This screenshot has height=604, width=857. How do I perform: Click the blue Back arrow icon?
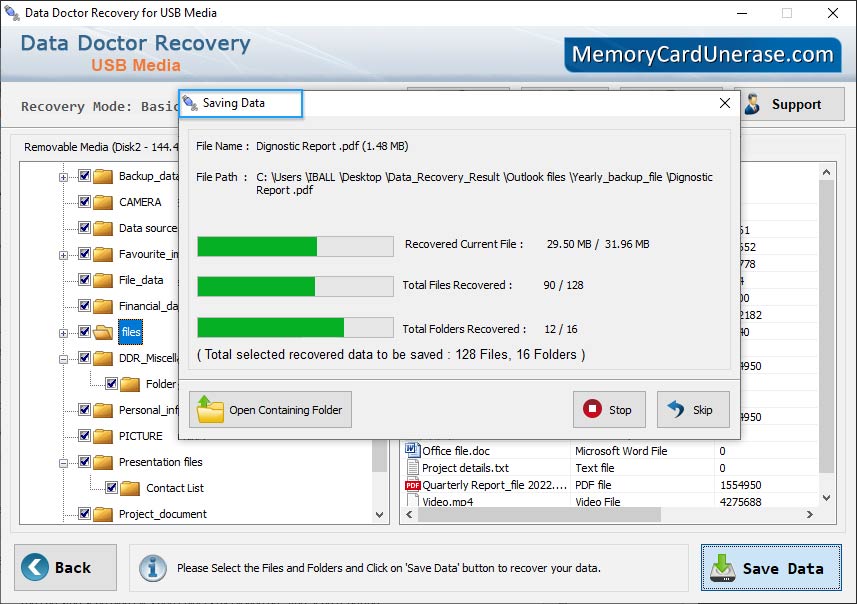[34, 567]
